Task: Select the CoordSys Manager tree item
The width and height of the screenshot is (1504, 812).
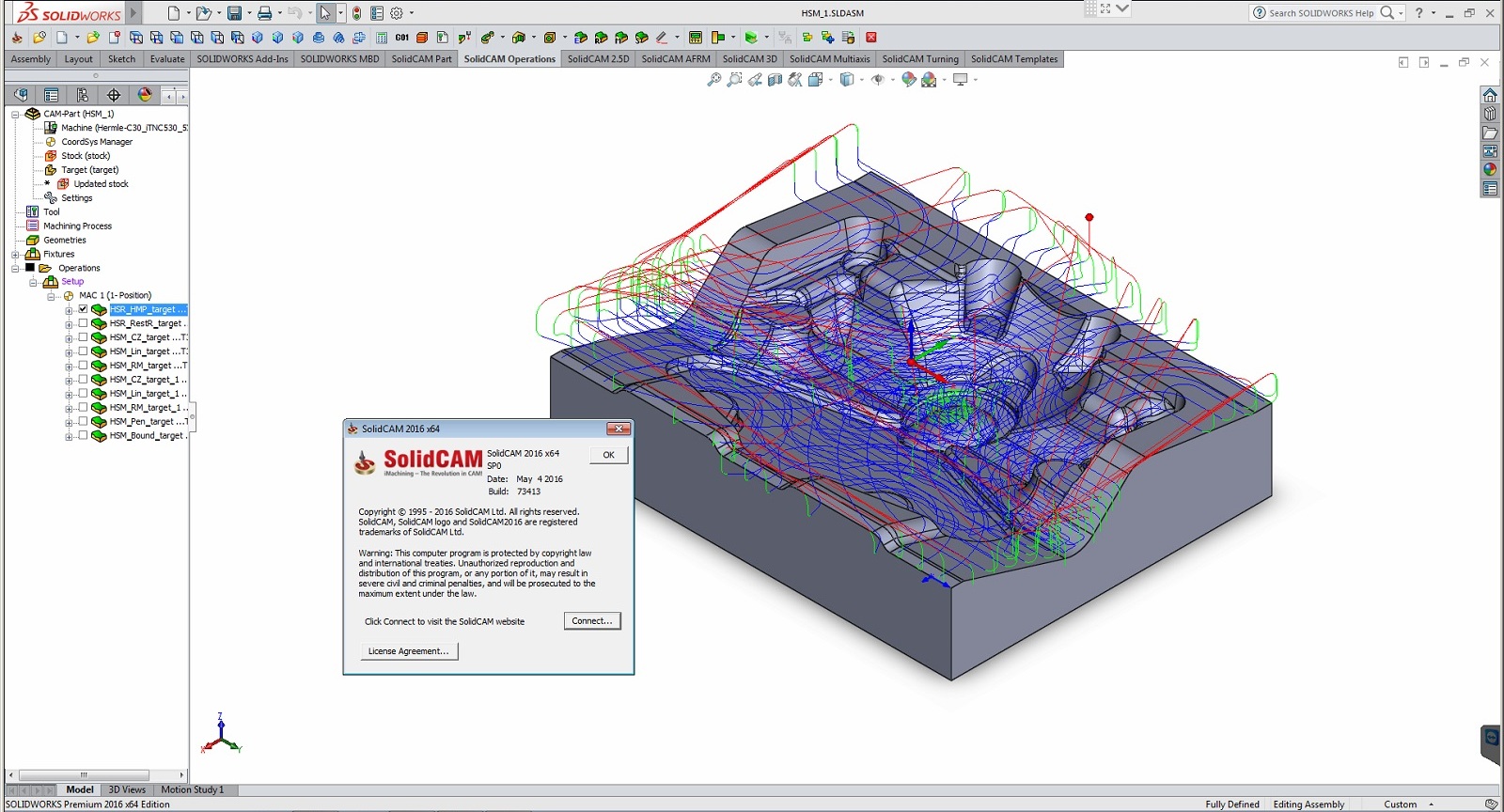Action: (x=97, y=142)
